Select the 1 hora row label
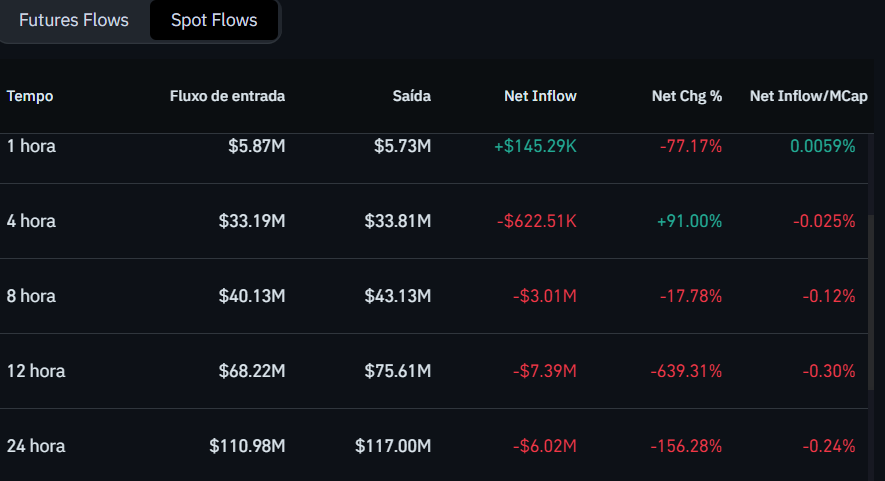This screenshot has height=481, width=885. point(31,146)
